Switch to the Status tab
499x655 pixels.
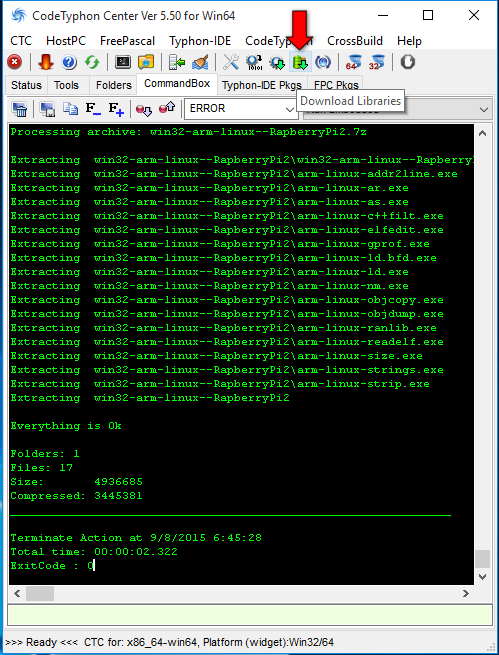pos(26,85)
